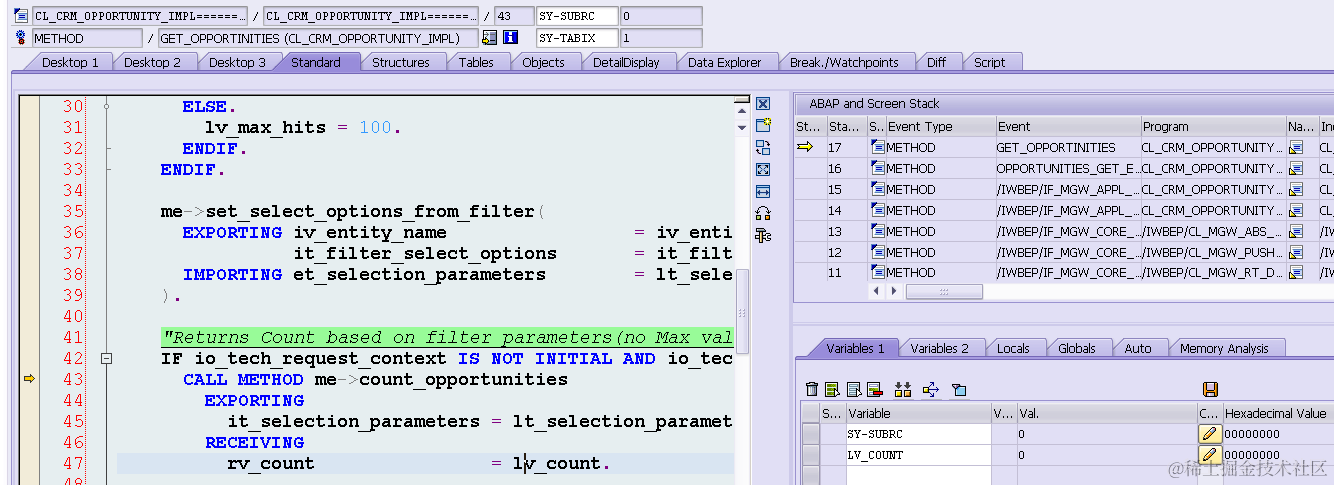Click the yellow boxes with arrows icon
This screenshot has height=485, width=1334.
(903, 389)
